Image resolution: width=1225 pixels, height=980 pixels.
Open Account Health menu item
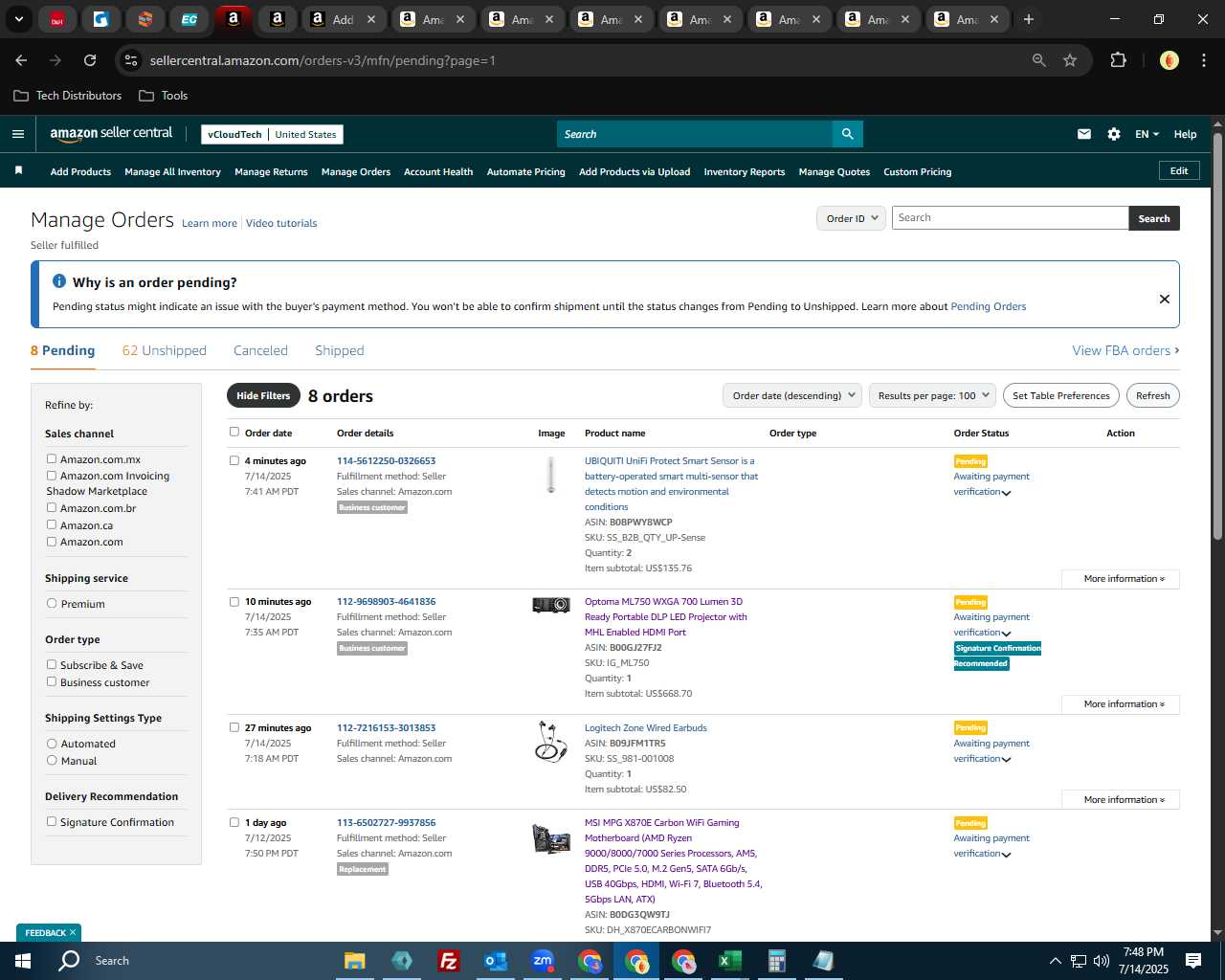pyautogui.click(x=438, y=172)
